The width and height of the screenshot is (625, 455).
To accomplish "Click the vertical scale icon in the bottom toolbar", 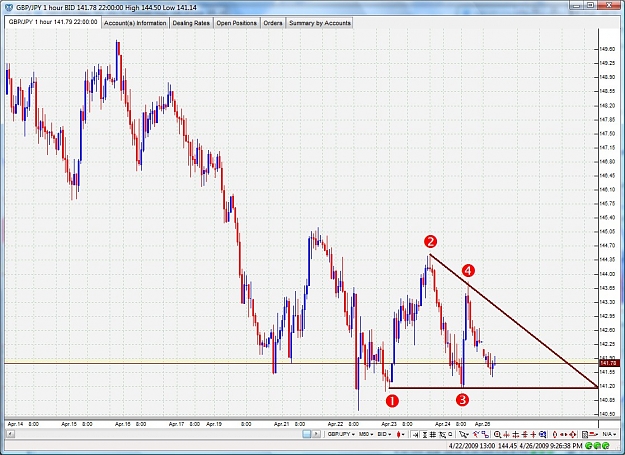I will (x=425, y=434).
